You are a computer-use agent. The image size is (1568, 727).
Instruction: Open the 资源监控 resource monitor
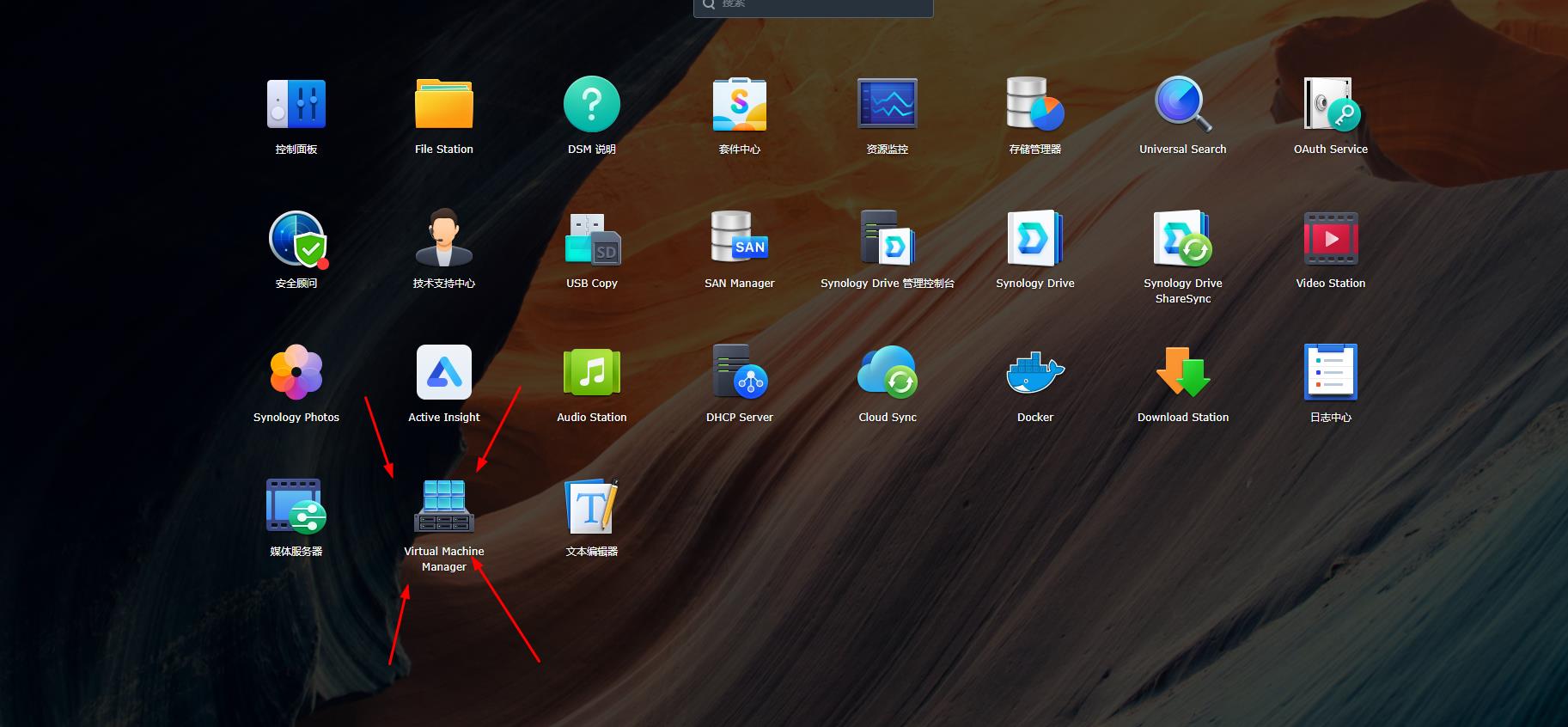point(887,105)
